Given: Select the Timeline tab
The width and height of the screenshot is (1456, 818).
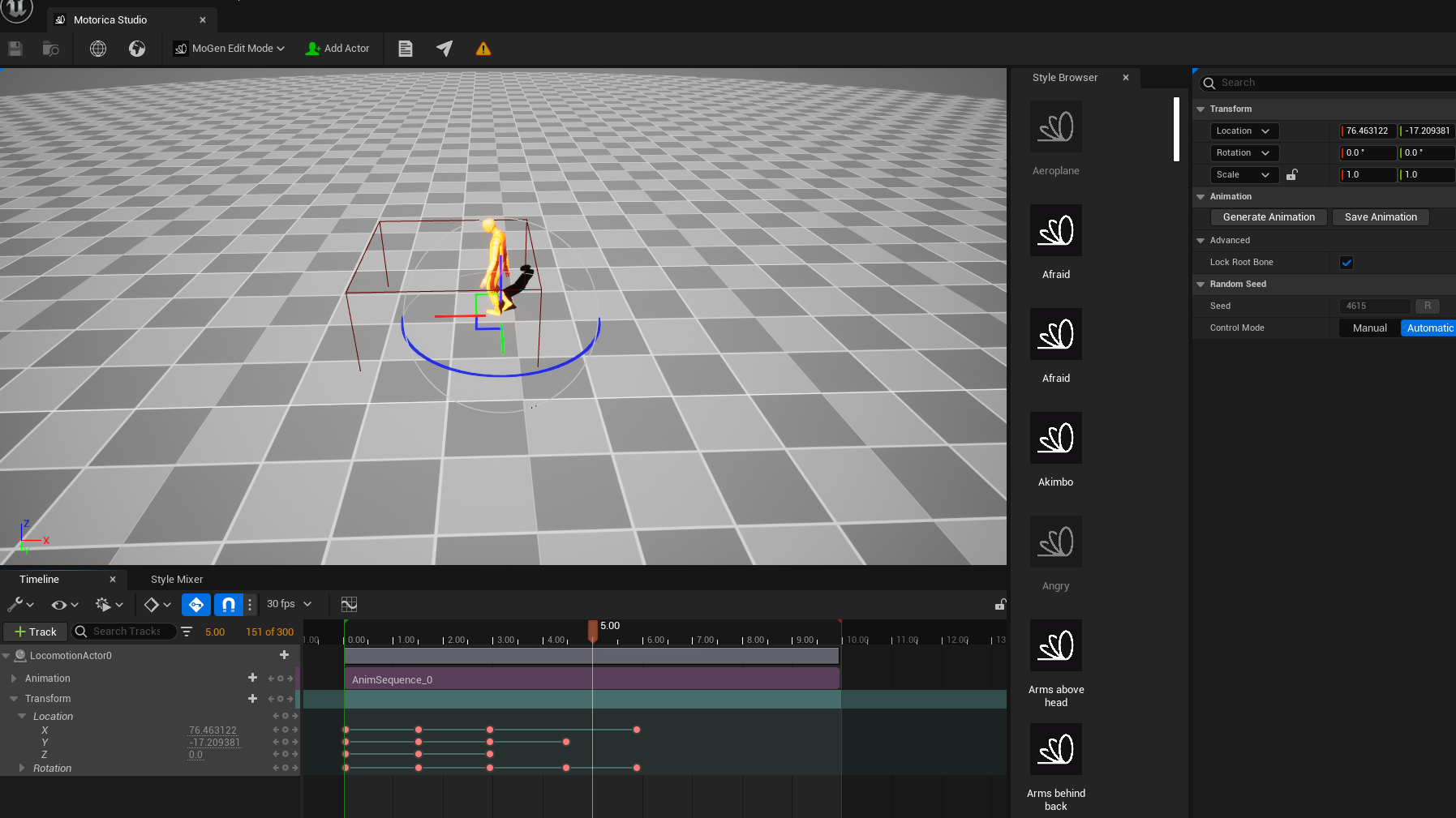Looking at the screenshot, I should point(39,579).
